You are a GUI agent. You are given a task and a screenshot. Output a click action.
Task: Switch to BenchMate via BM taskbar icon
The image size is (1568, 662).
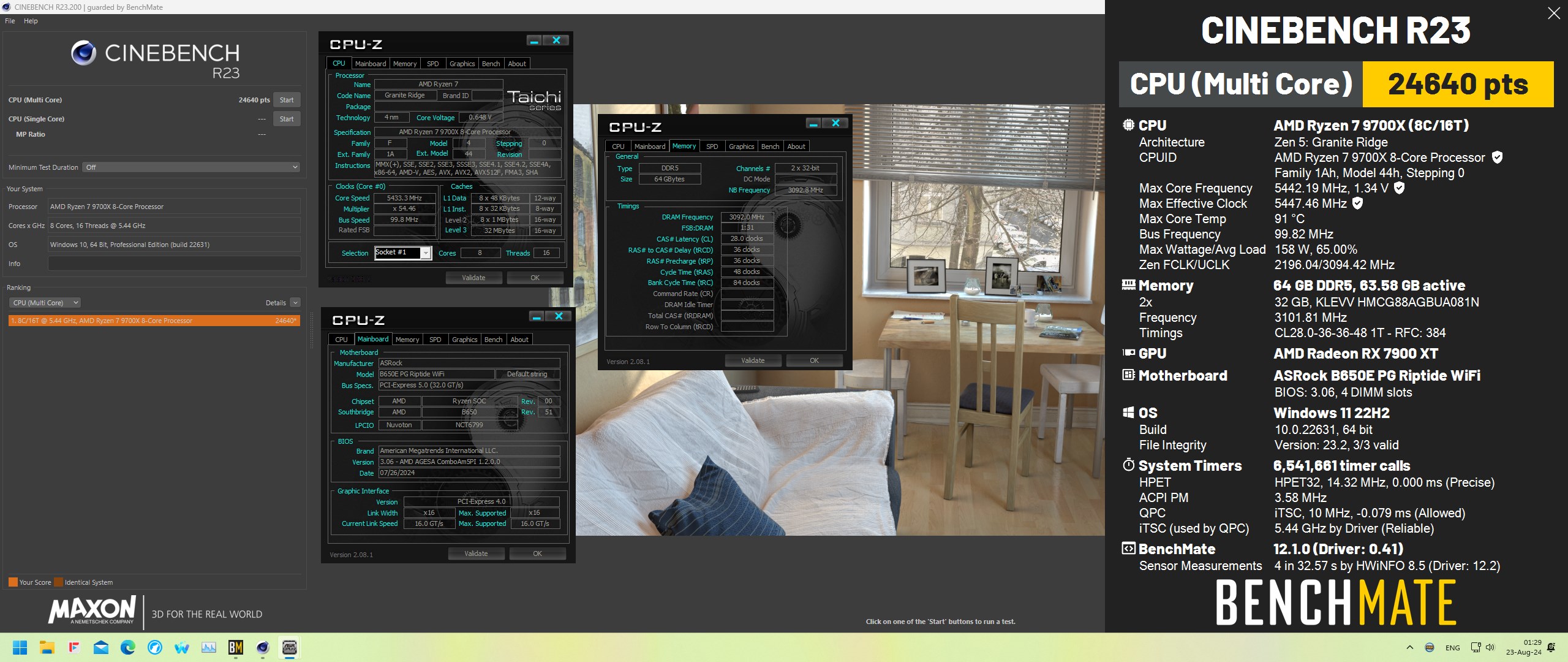point(236,647)
